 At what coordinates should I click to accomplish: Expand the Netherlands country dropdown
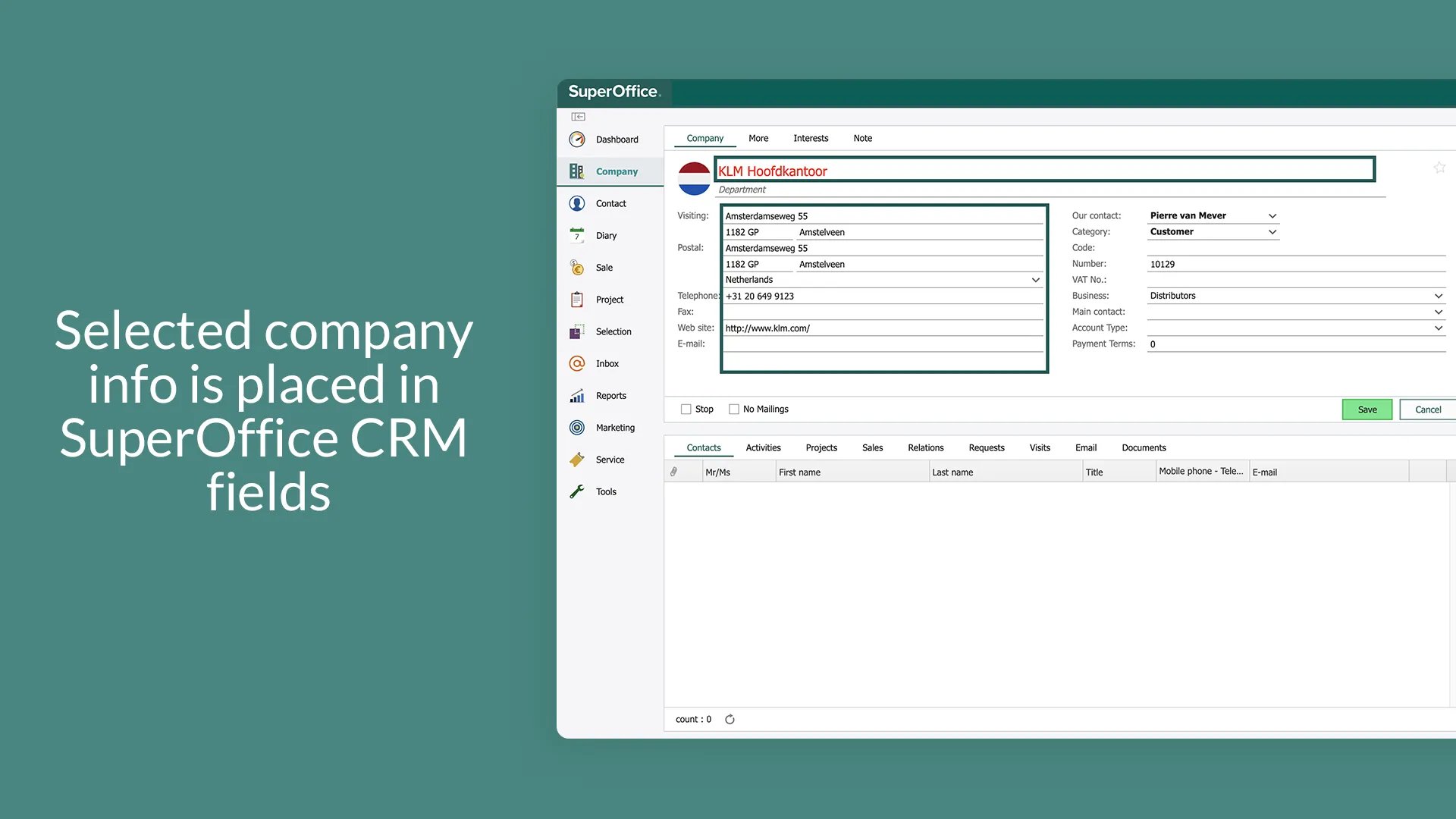[1035, 280]
